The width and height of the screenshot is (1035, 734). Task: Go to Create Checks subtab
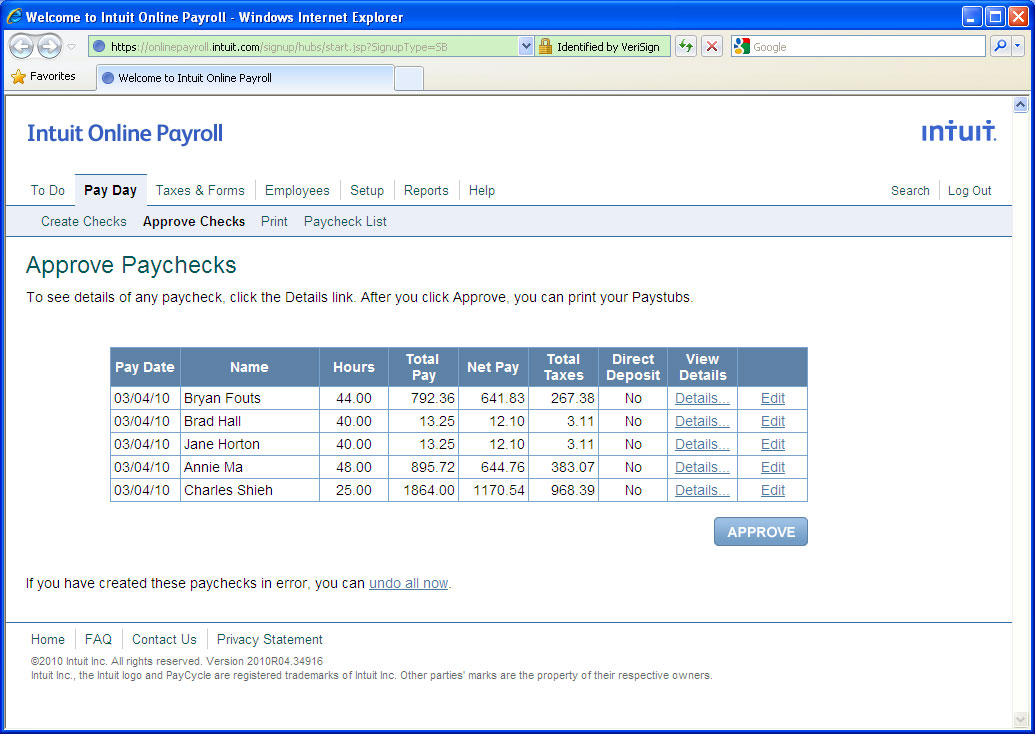tap(84, 221)
